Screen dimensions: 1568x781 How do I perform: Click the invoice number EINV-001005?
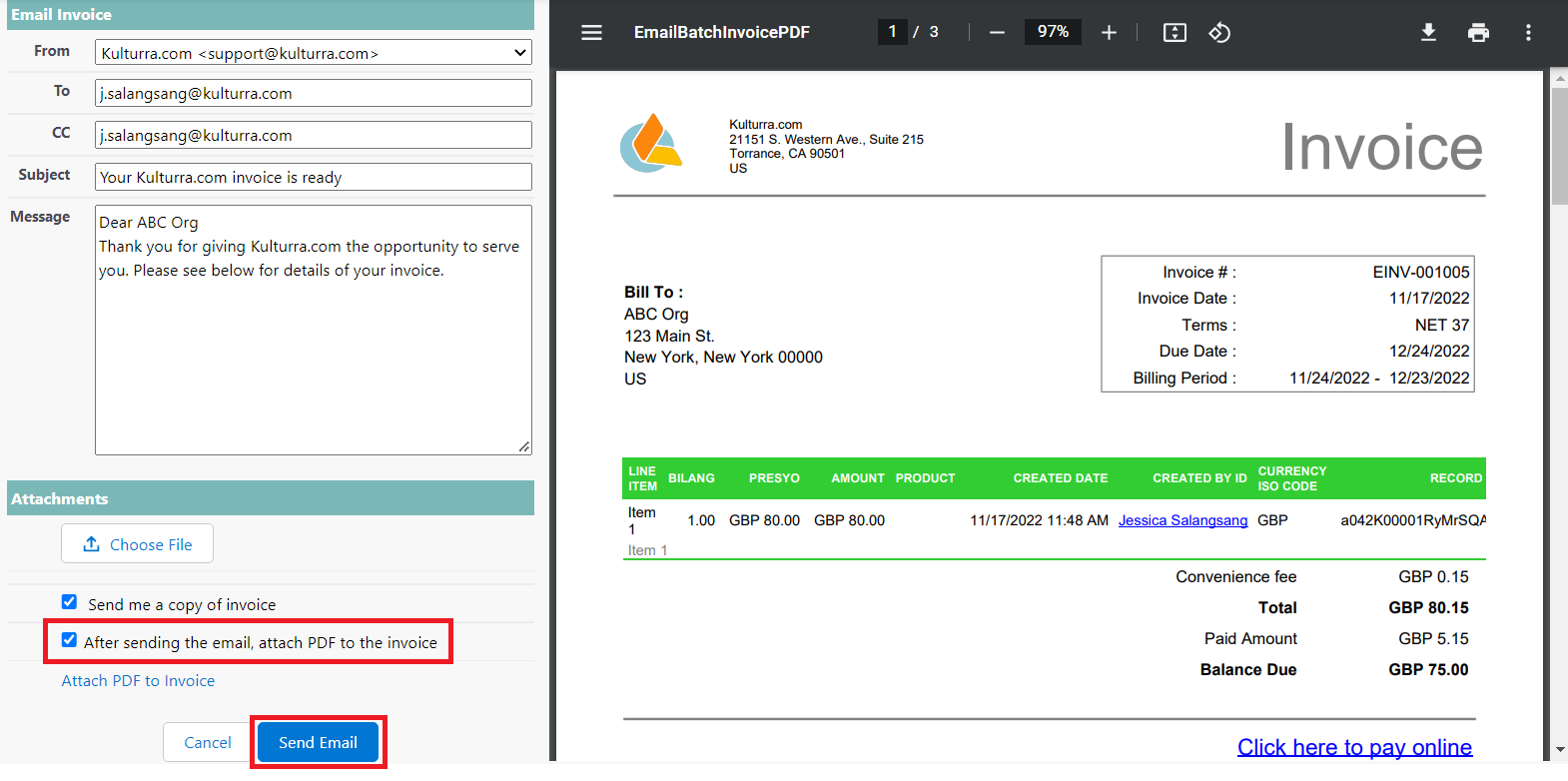click(x=1420, y=272)
